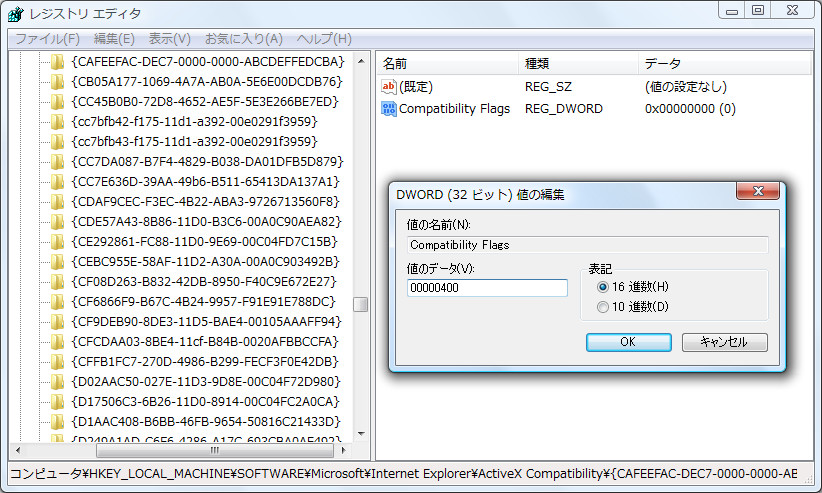Click folder icon of {CFCDAA03-8BE4-11cf-B84B-0020AFBBCCFA}

57,342
